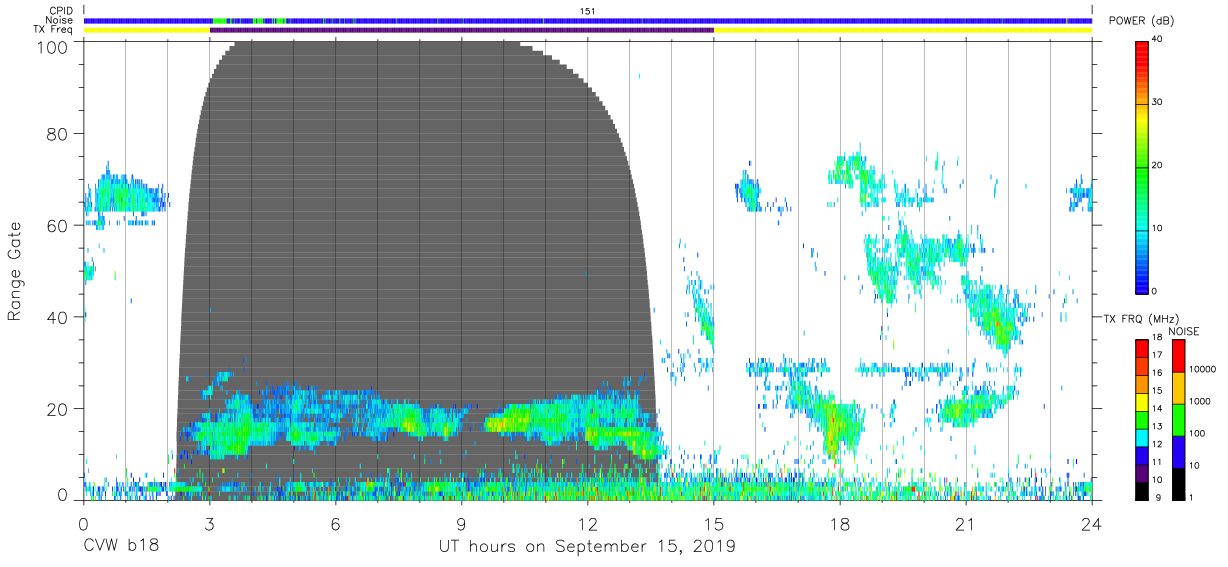The width and height of the screenshot is (1228, 567).
Task: Click the y-axis tick label 80
Action: [57, 133]
